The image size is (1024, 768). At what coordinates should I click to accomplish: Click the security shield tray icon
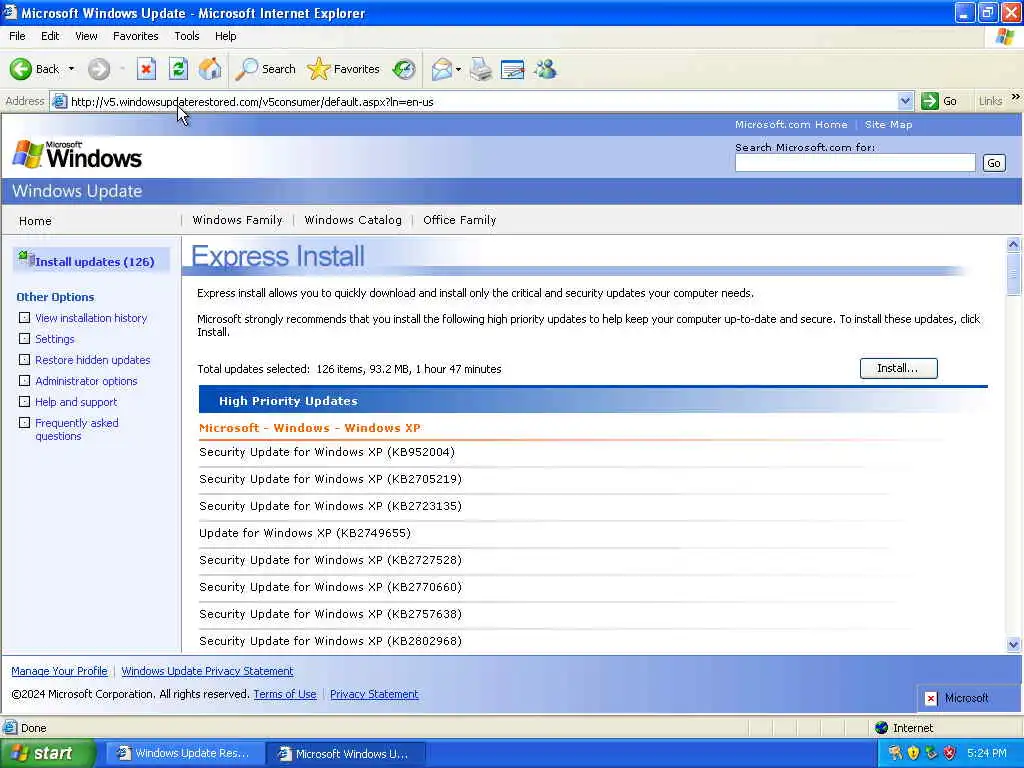point(913,753)
